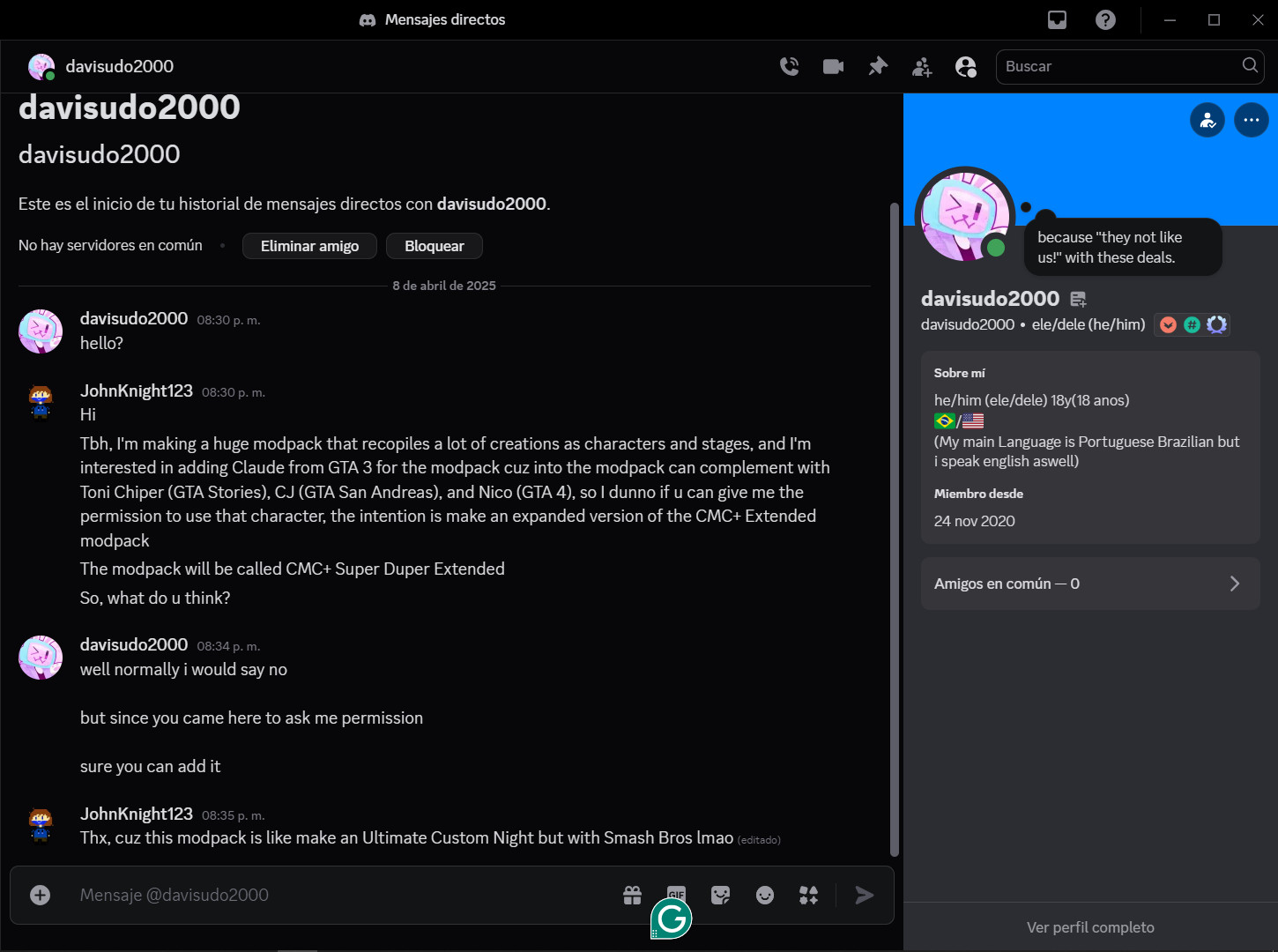Screen dimensions: 1278x952
Task: Open the emoji picker
Action: click(764, 896)
